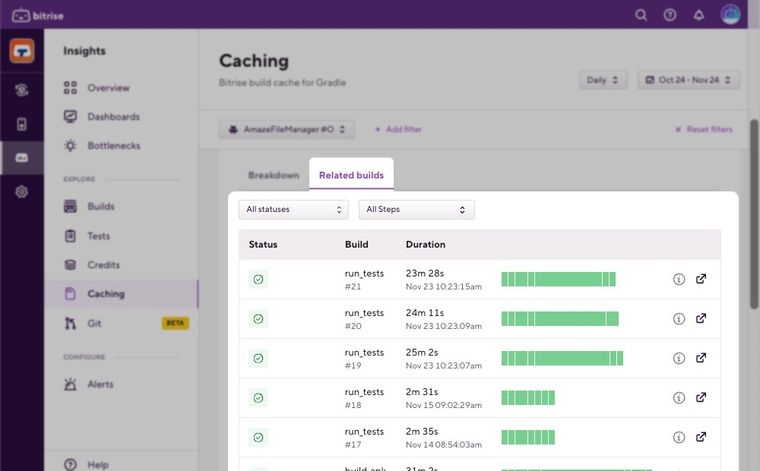The height and width of the screenshot is (471, 760).
Task: Show info for run_tests #20
Action: tap(679, 319)
